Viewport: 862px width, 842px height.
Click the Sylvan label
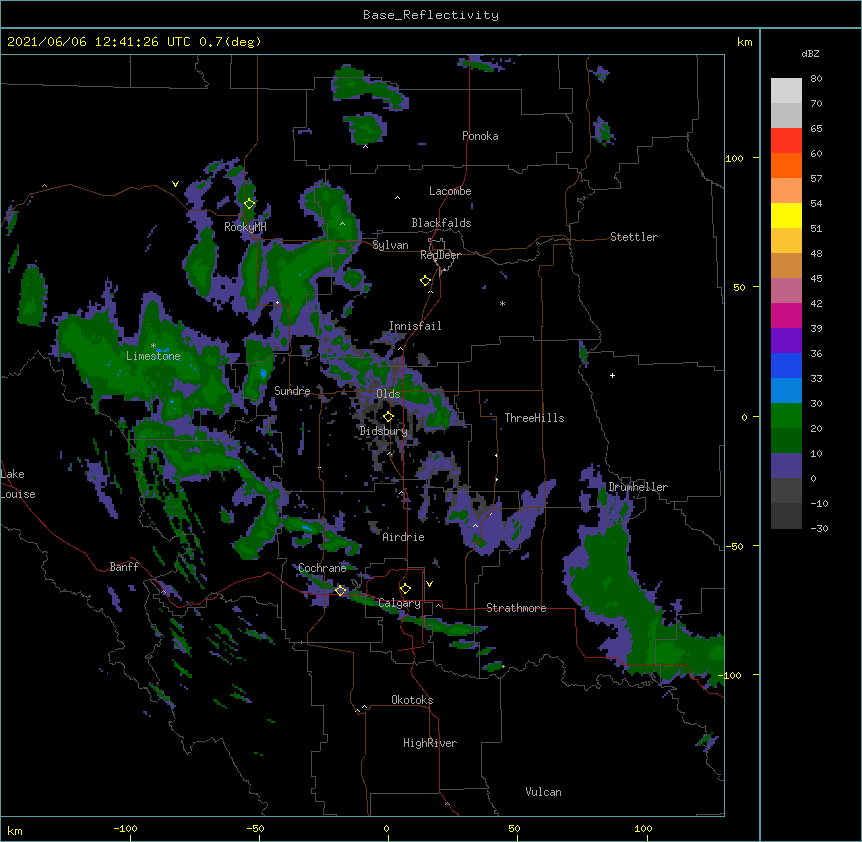coord(390,245)
